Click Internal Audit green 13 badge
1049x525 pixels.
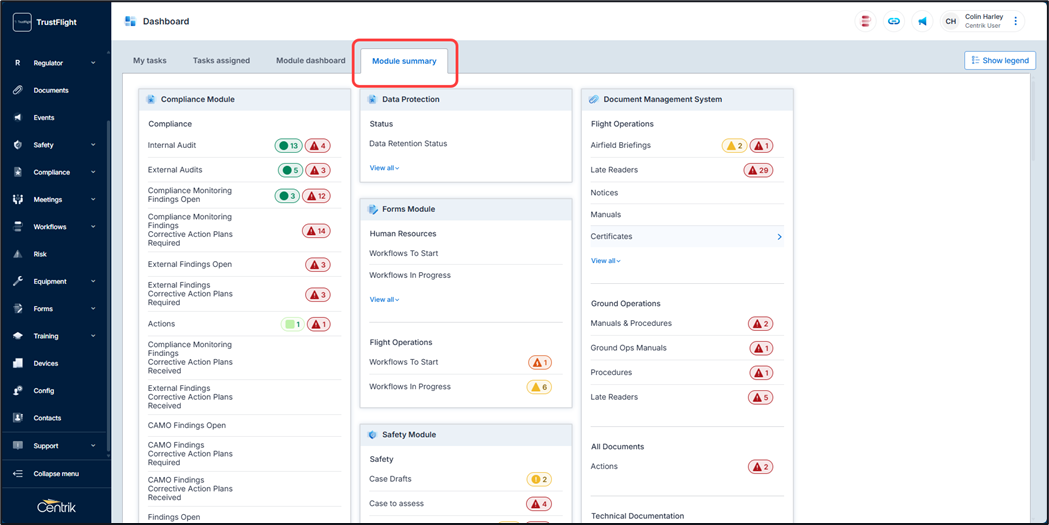point(288,146)
